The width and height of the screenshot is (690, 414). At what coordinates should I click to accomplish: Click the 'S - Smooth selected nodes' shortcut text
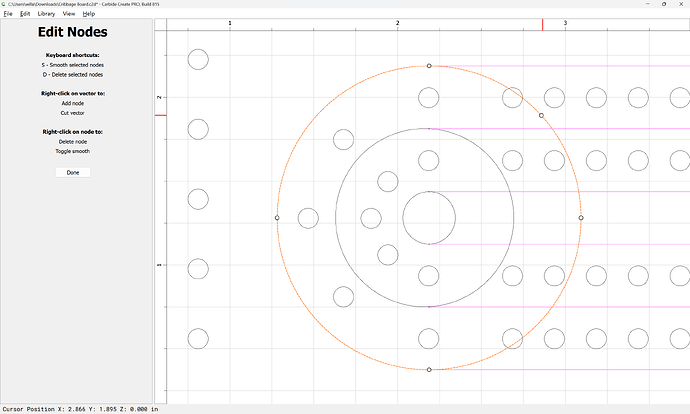coord(73,65)
